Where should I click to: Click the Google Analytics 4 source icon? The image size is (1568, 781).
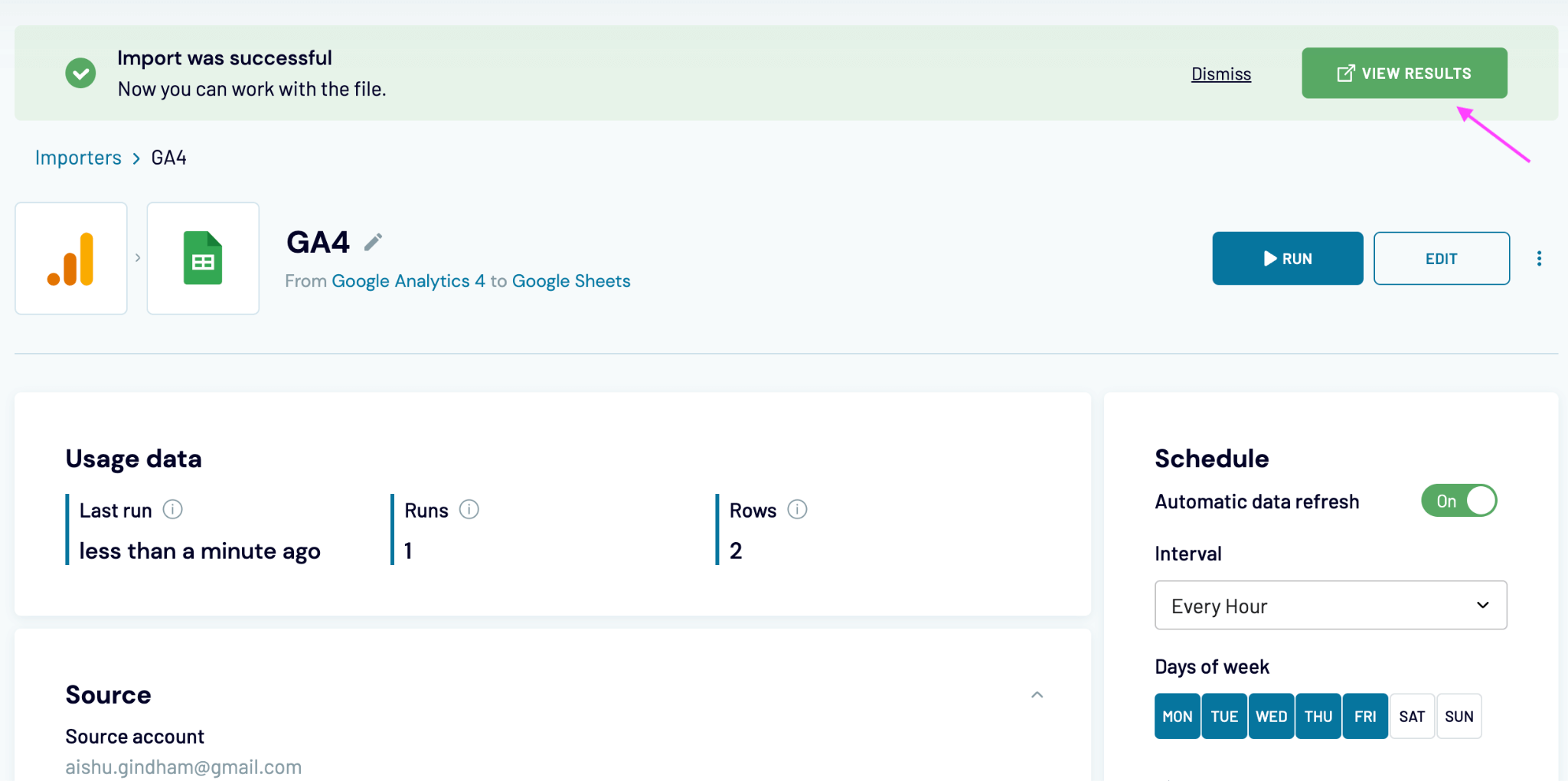pos(70,258)
